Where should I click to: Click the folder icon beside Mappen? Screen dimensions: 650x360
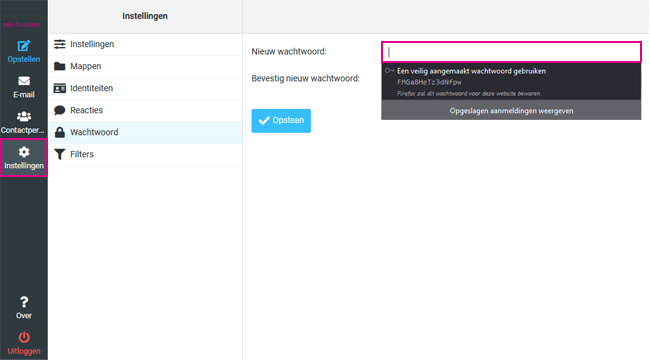click(60, 66)
